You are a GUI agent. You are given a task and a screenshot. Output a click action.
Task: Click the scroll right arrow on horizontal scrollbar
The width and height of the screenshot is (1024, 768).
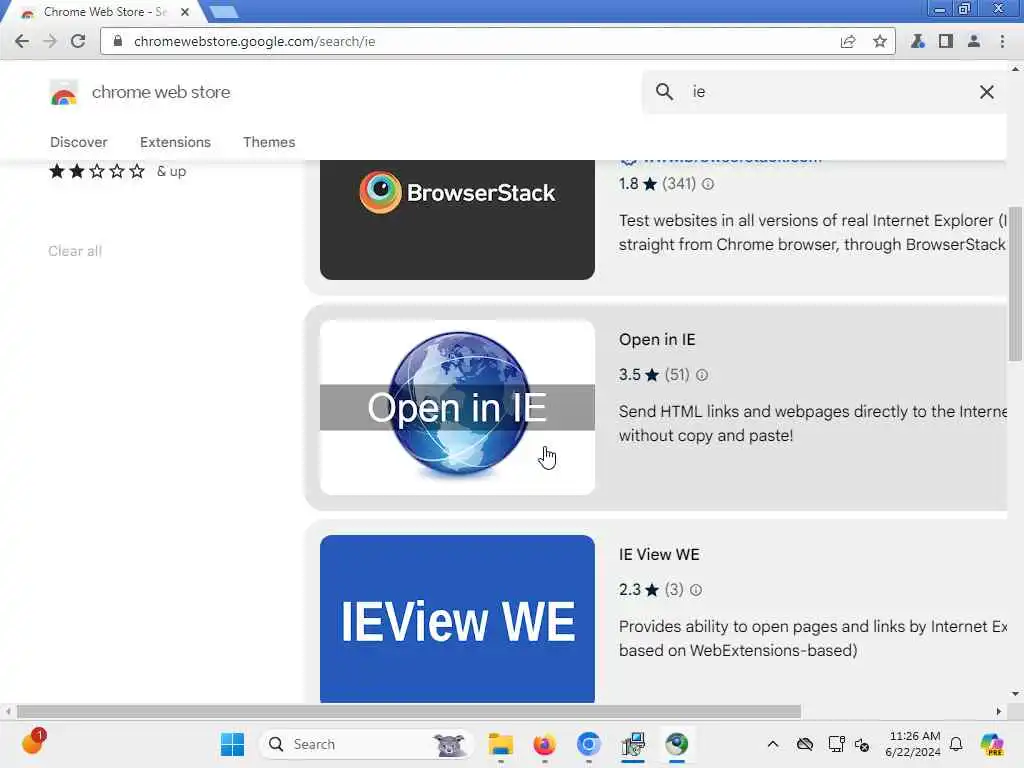[x=999, y=711]
